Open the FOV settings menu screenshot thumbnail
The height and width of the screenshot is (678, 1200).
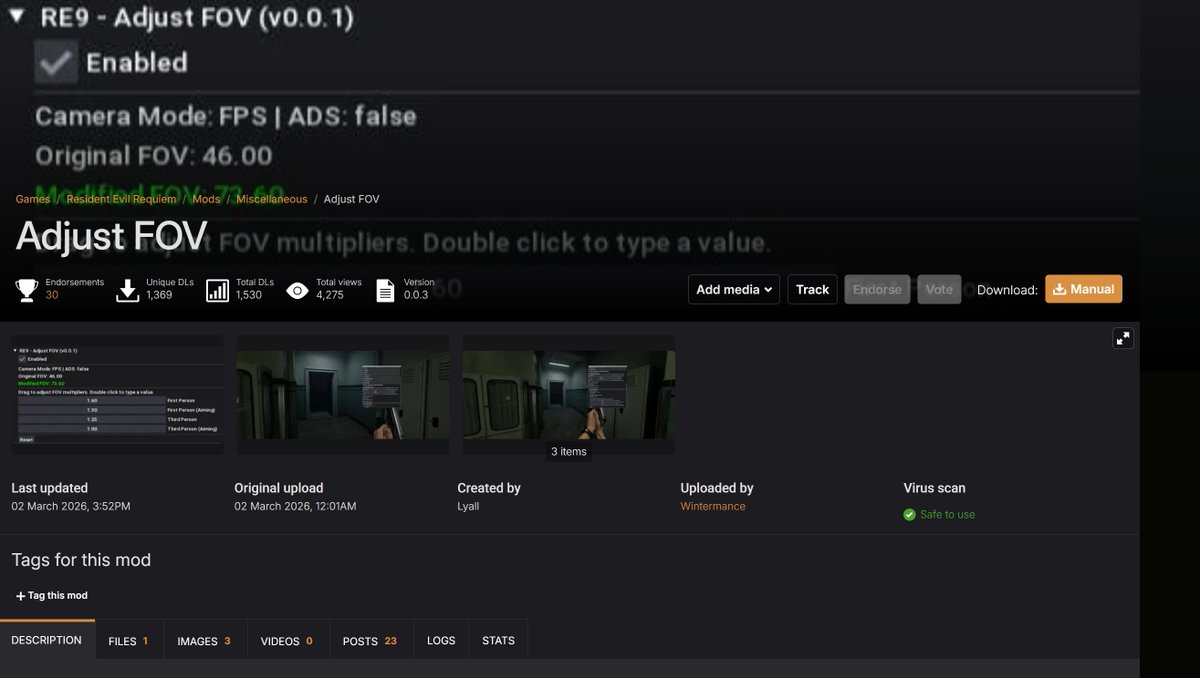[x=118, y=394]
